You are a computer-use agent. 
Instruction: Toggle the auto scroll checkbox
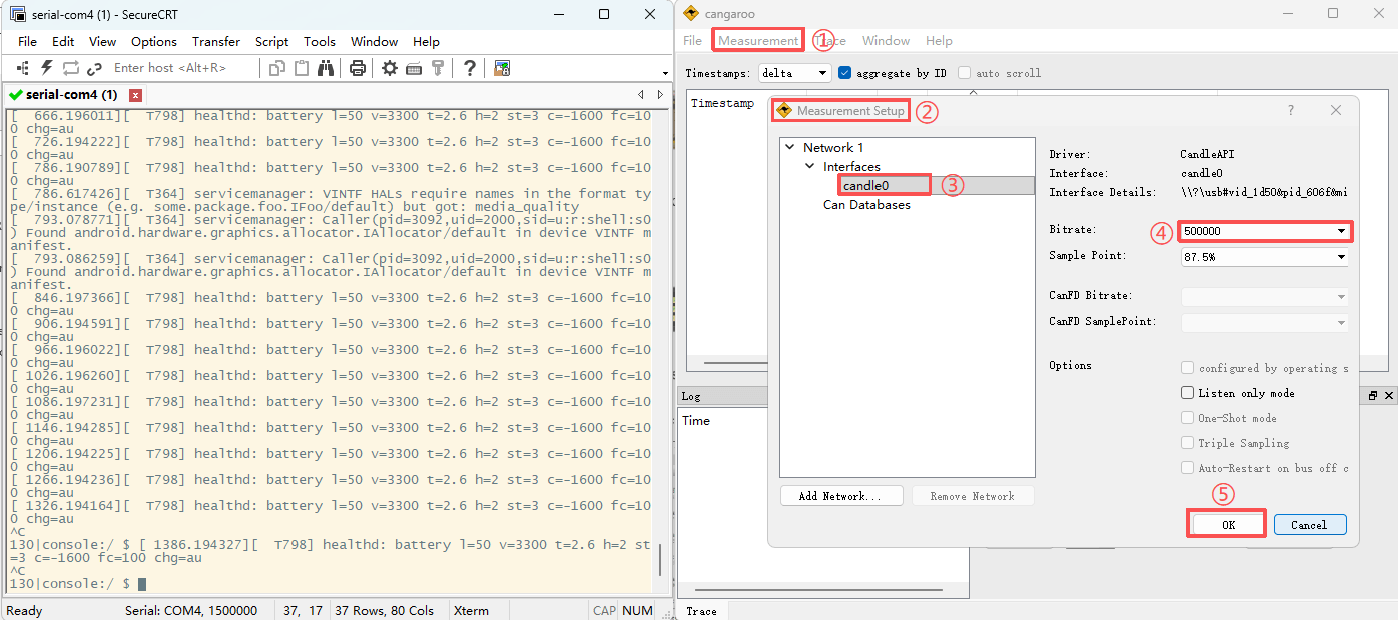pyautogui.click(x=964, y=73)
